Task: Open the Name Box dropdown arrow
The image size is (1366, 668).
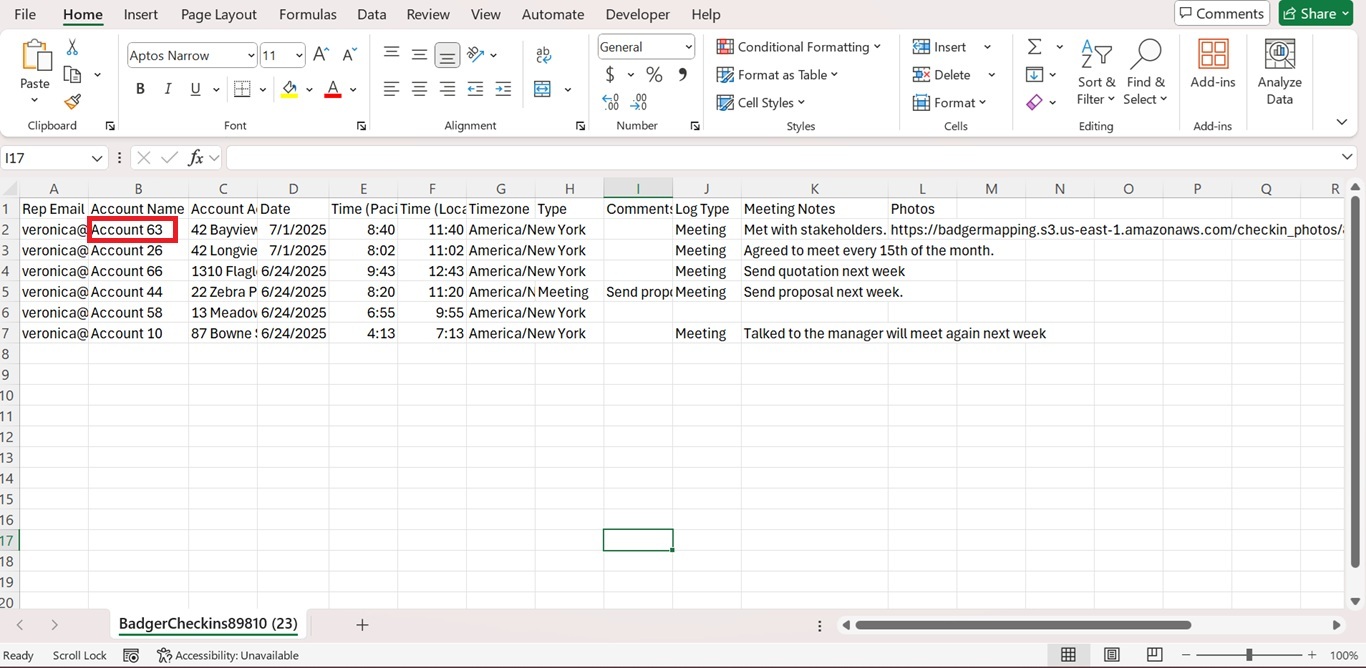Action: (x=97, y=158)
